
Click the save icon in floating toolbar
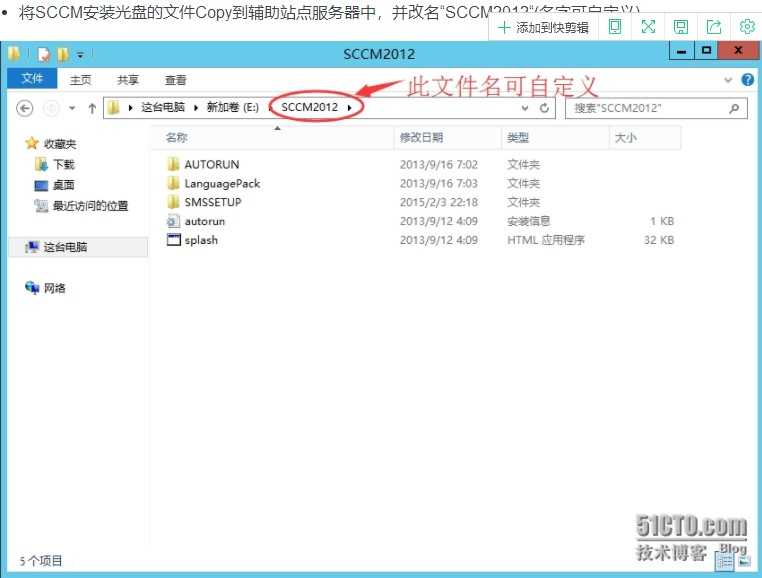coord(680,27)
